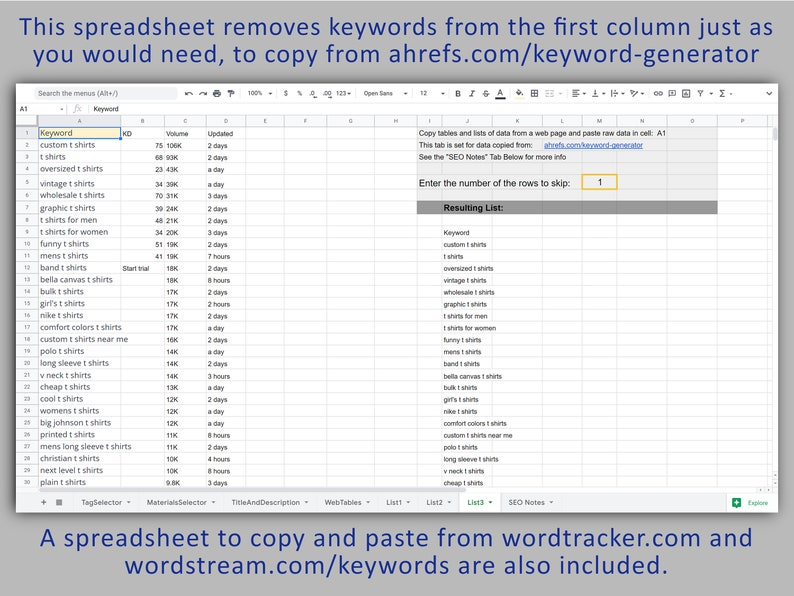Screen dimensions: 794x596
Task: Increase decimal places (.00 icon)
Action: point(327,94)
